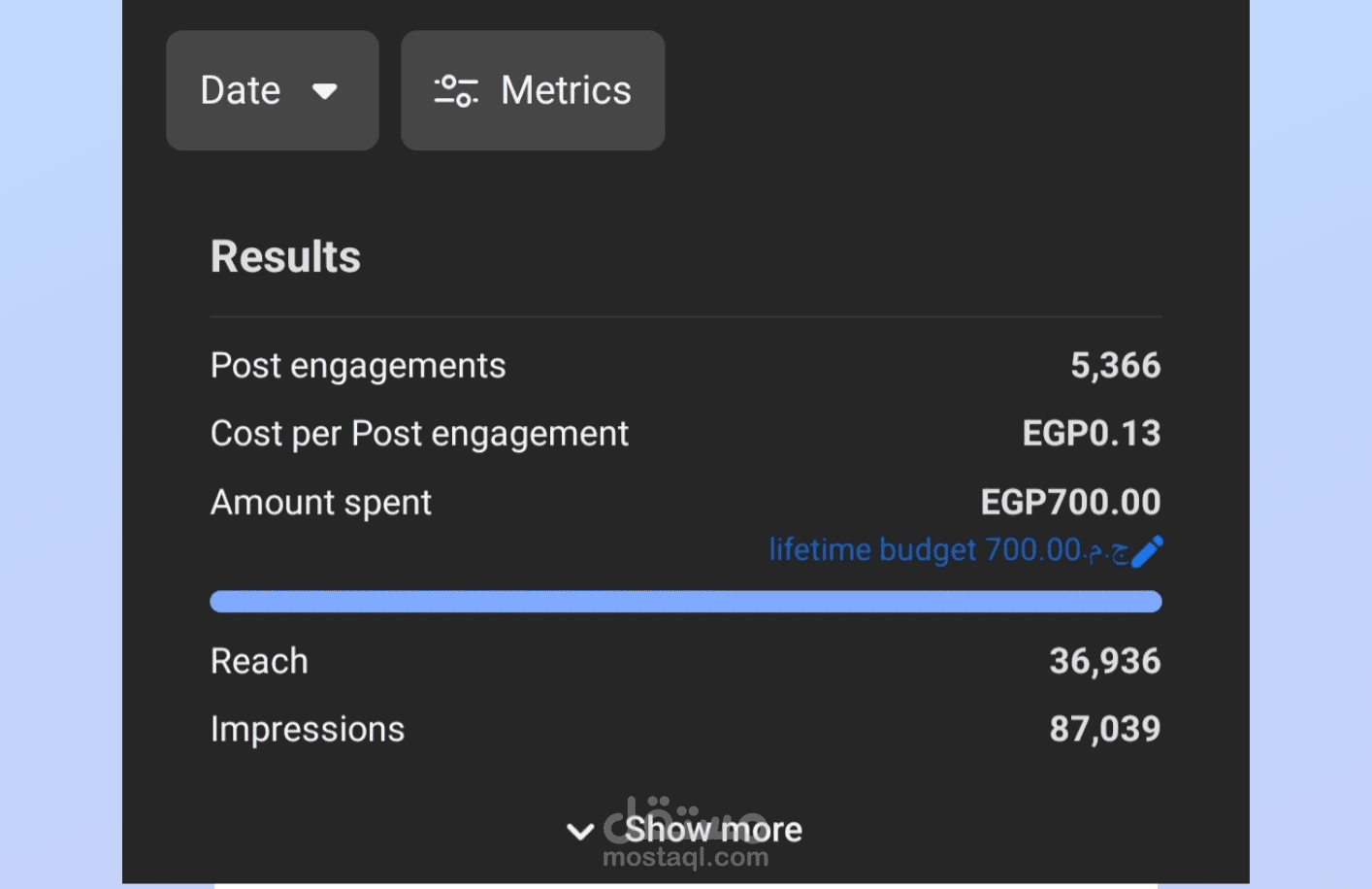Click the EGP0.13 cost value

[x=1091, y=434]
